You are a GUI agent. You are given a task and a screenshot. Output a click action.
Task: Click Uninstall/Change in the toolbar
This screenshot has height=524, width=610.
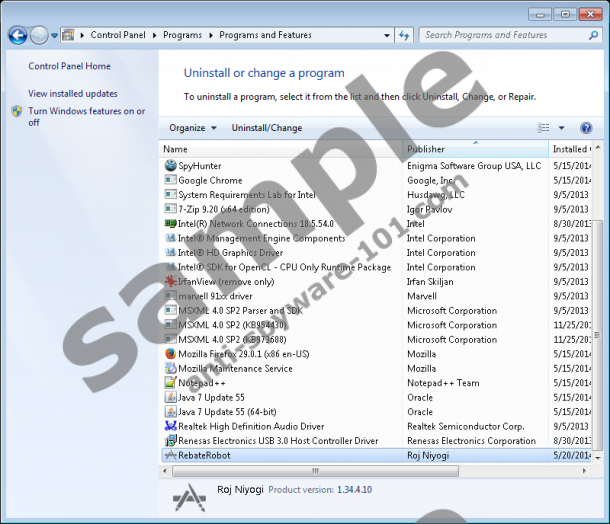pyautogui.click(x=267, y=128)
